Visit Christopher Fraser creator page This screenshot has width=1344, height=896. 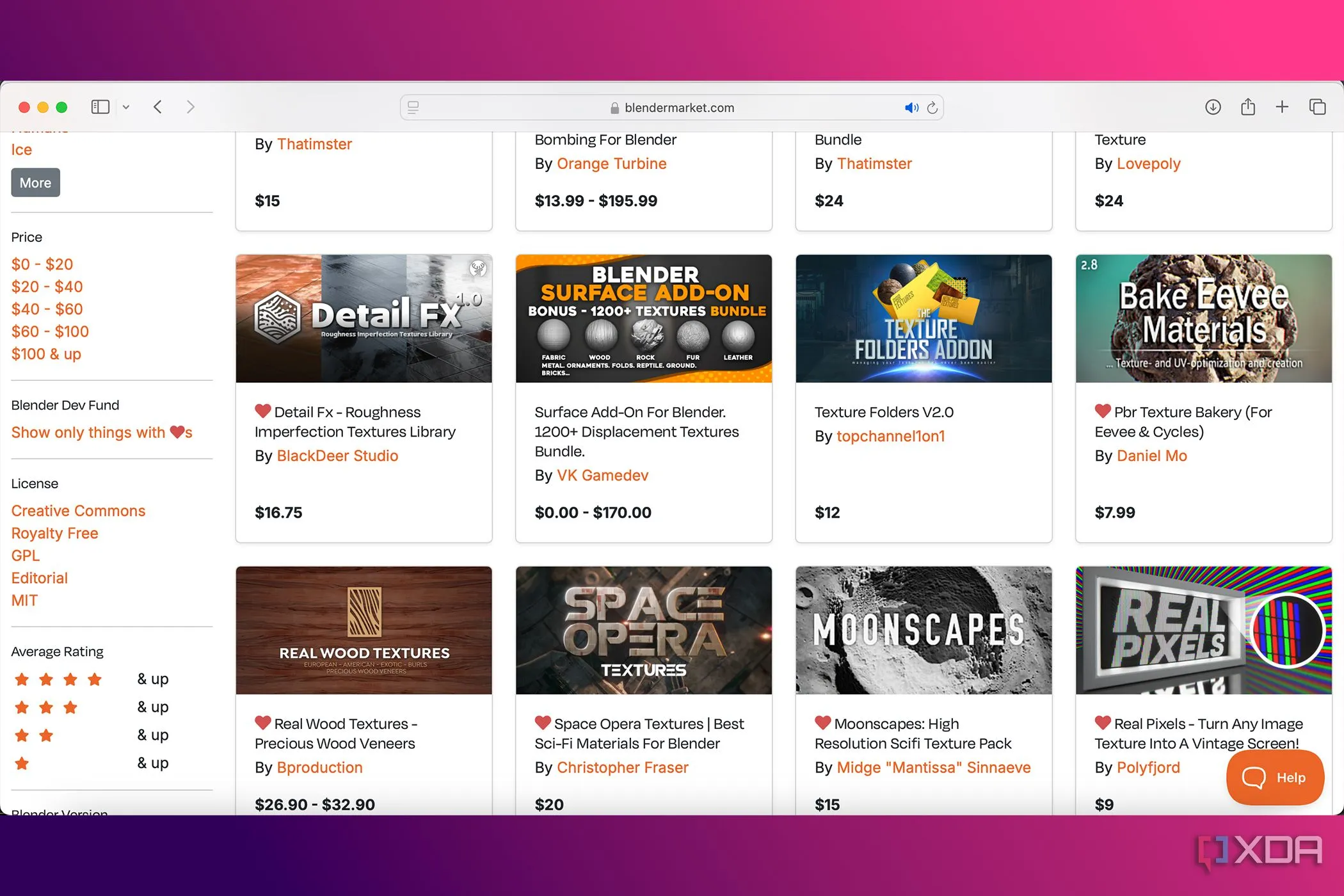click(622, 767)
